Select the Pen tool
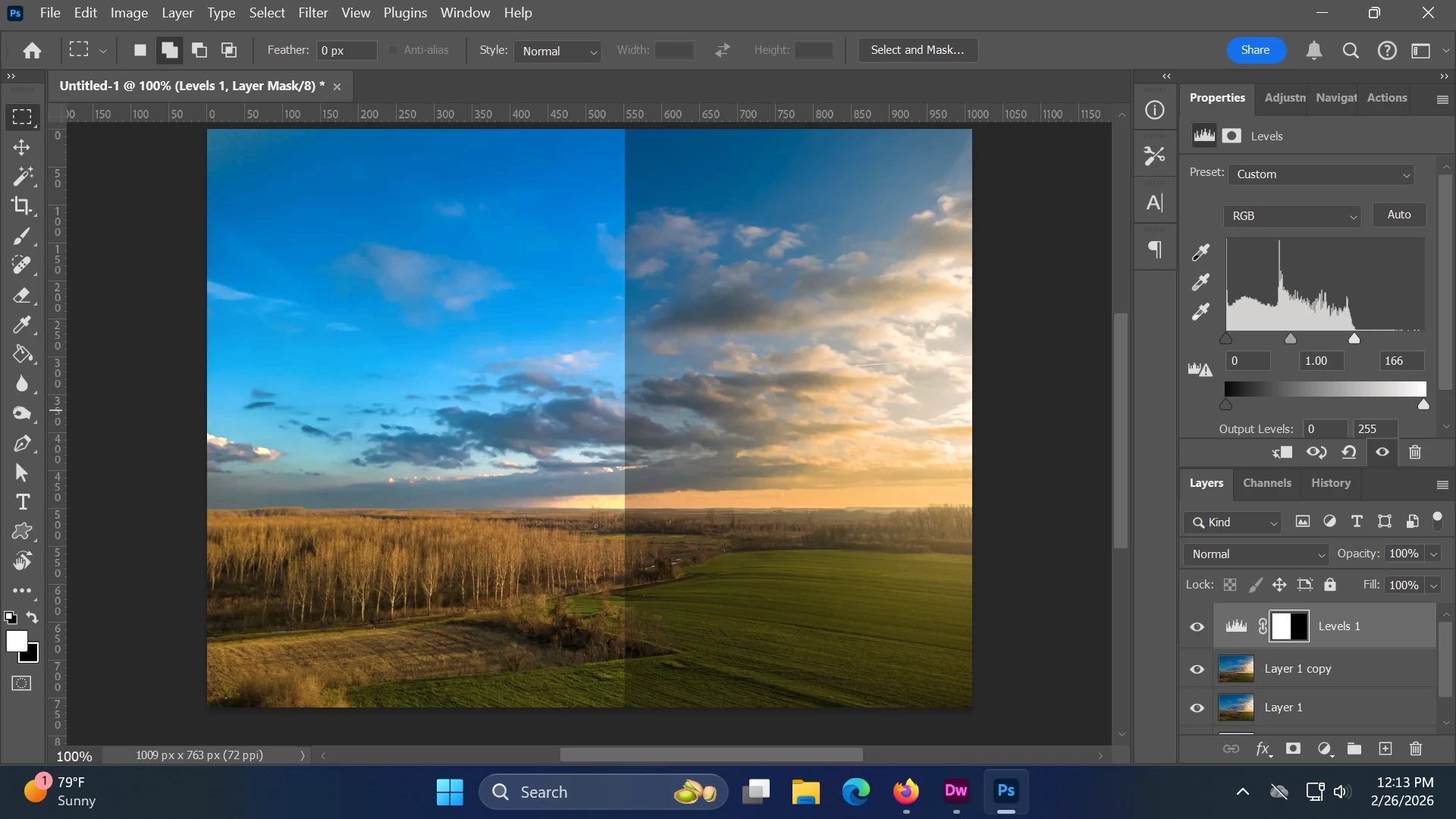The image size is (1456, 819). coord(21,444)
